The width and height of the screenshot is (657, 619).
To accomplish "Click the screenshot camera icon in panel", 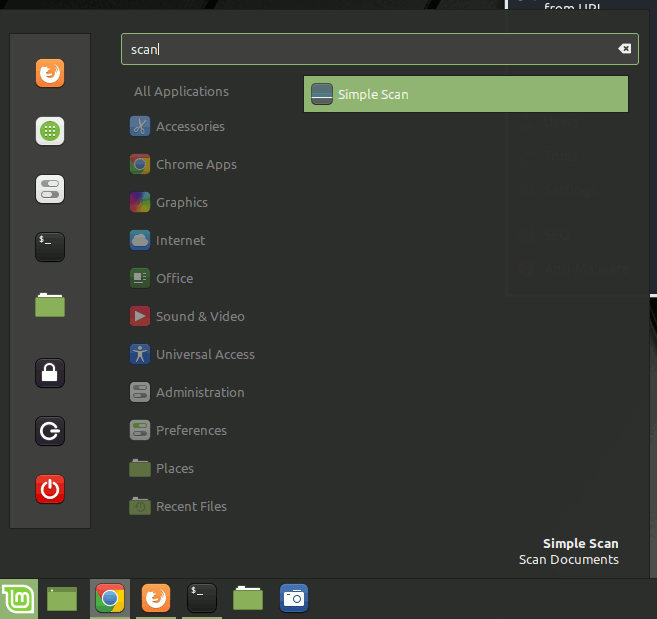I will point(294,598).
